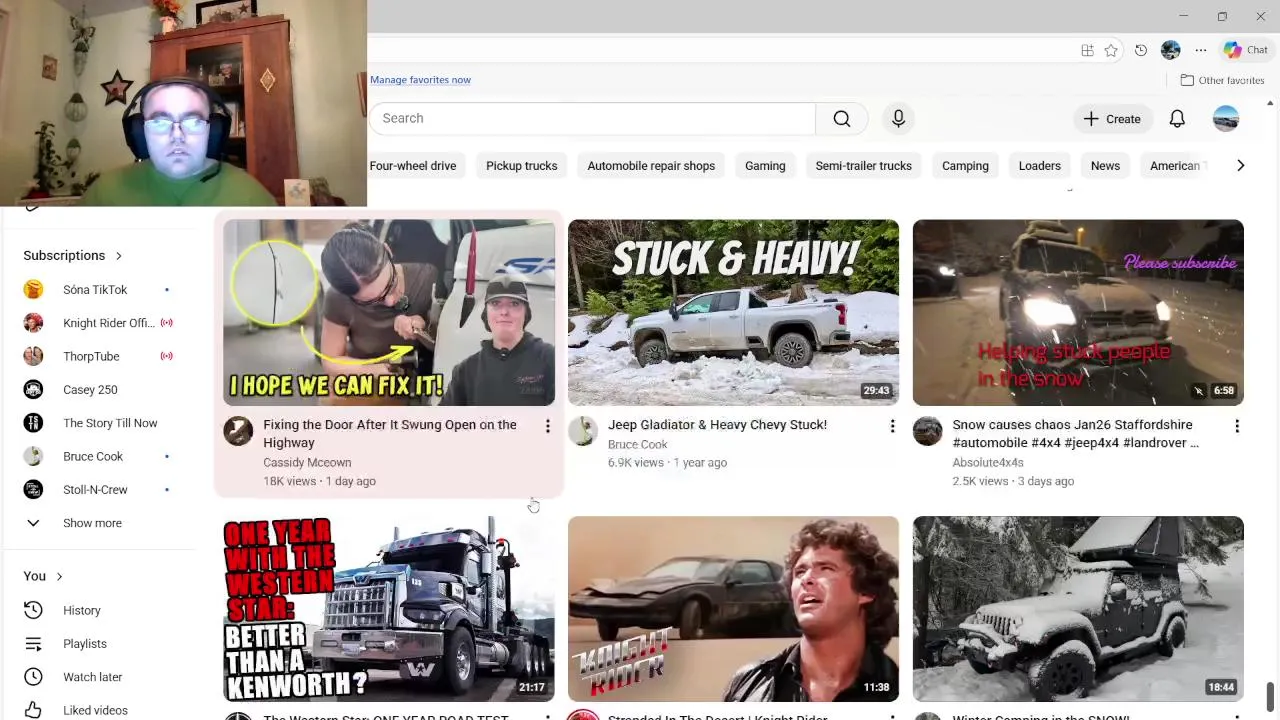
Task: Click ThorpTube channel avatar in sidebar
Action: (33, 356)
